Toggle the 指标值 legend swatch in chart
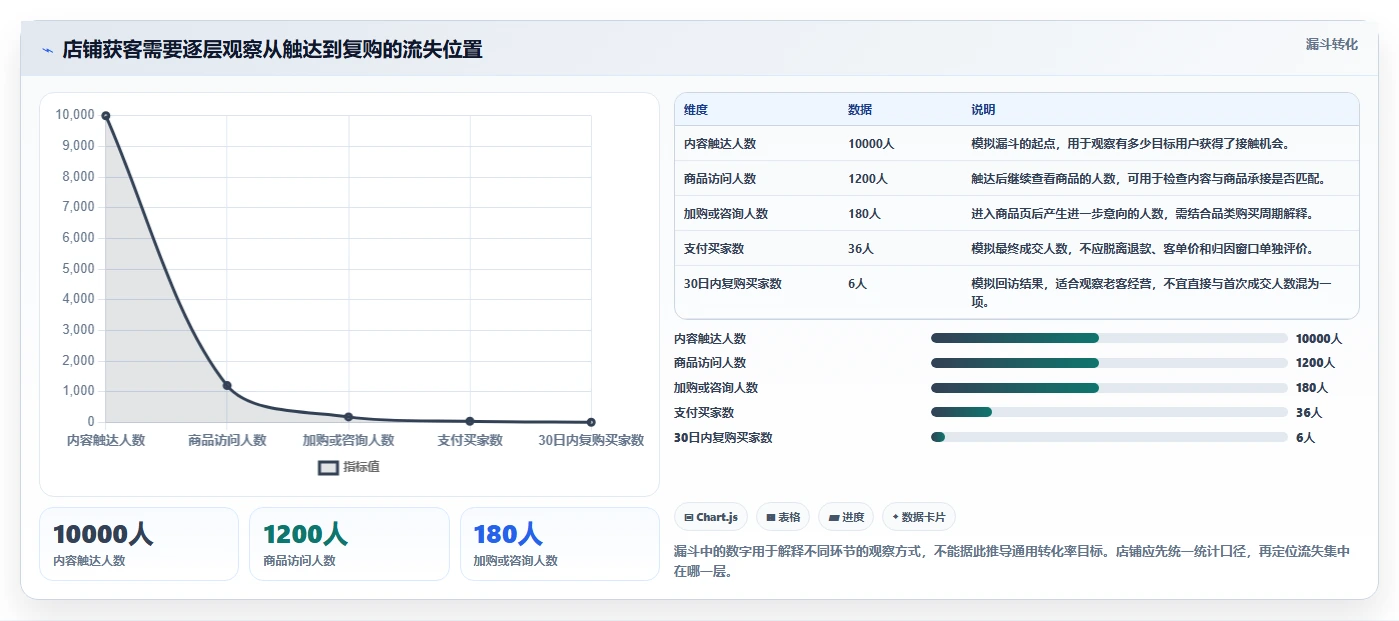Screen dimensions: 1399x621 click(328, 467)
